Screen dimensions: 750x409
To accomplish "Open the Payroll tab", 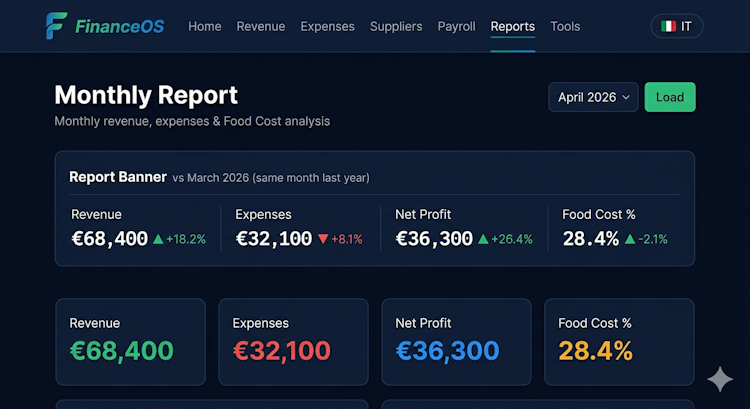I will coord(456,26).
